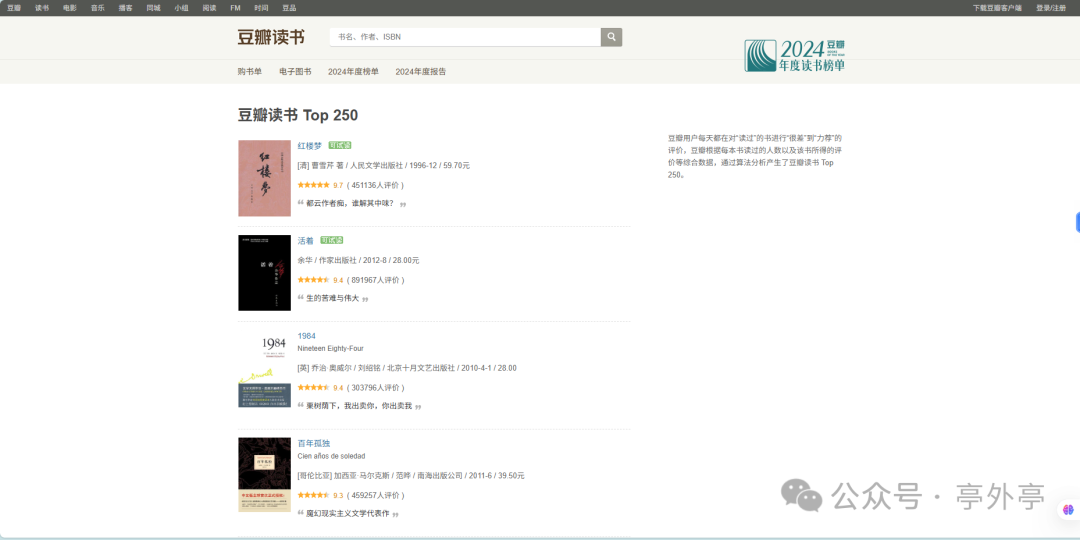Open FM in the top navigation bar
The width and height of the screenshot is (1080, 540).
pyautogui.click(x=235, y=8)
